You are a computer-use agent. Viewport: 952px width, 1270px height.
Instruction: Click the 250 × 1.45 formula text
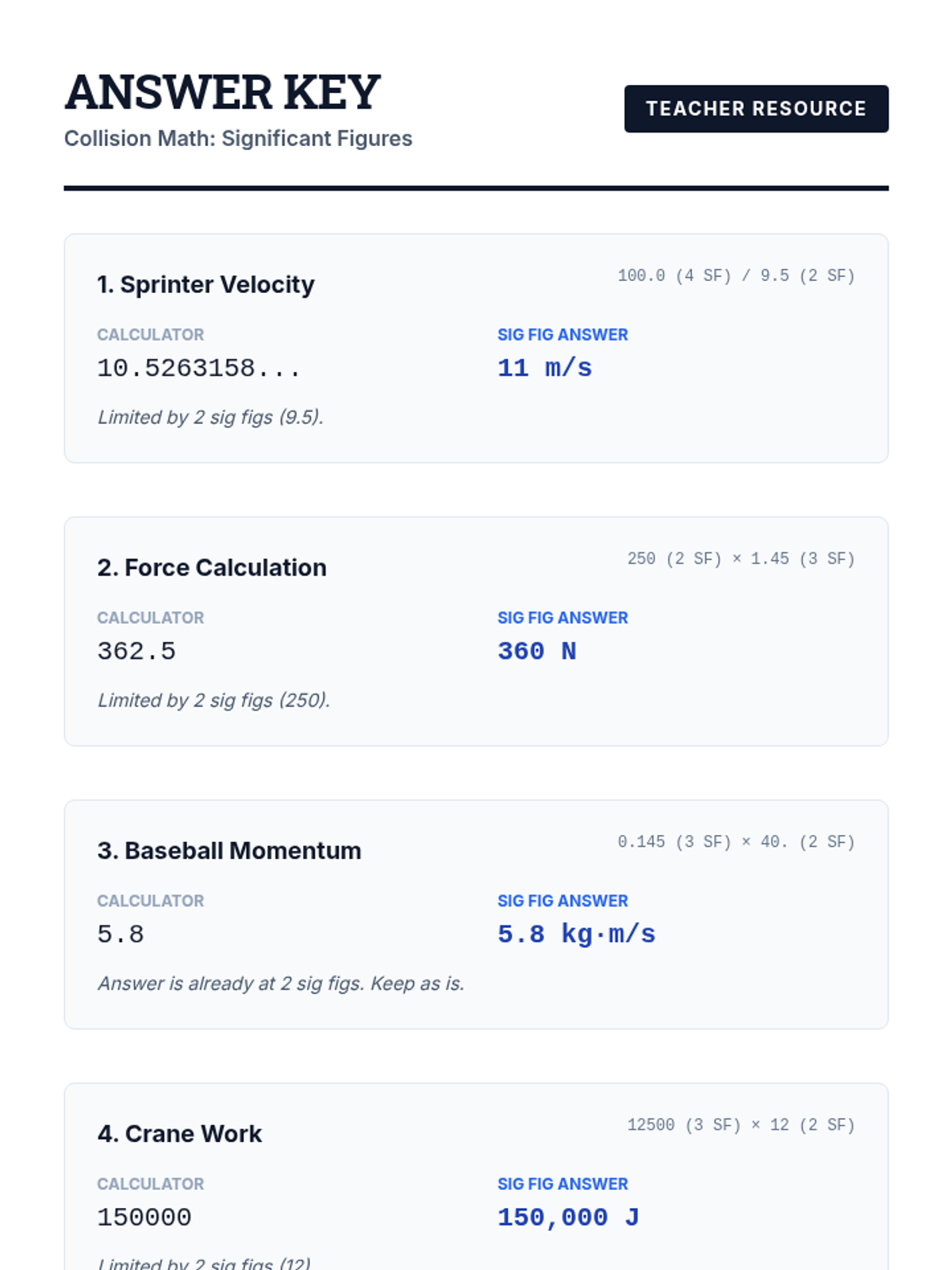pyautogui.click(x=741, y=559)
